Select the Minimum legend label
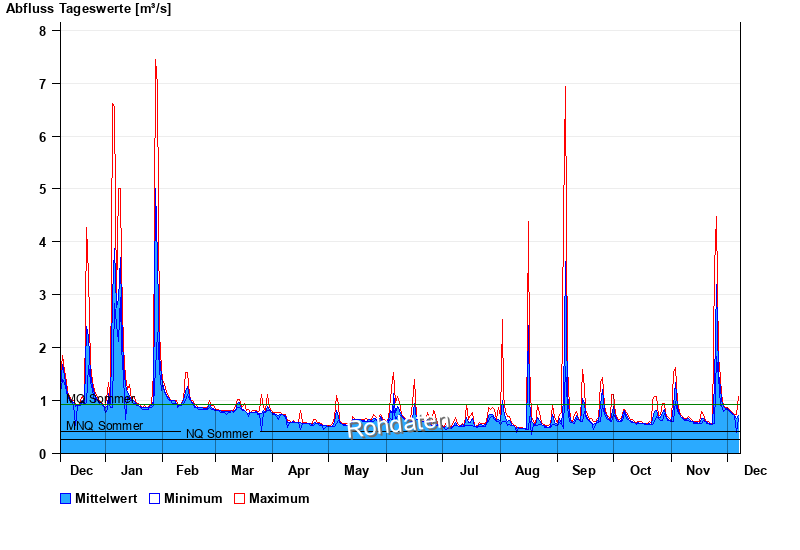 click(193, 499)
